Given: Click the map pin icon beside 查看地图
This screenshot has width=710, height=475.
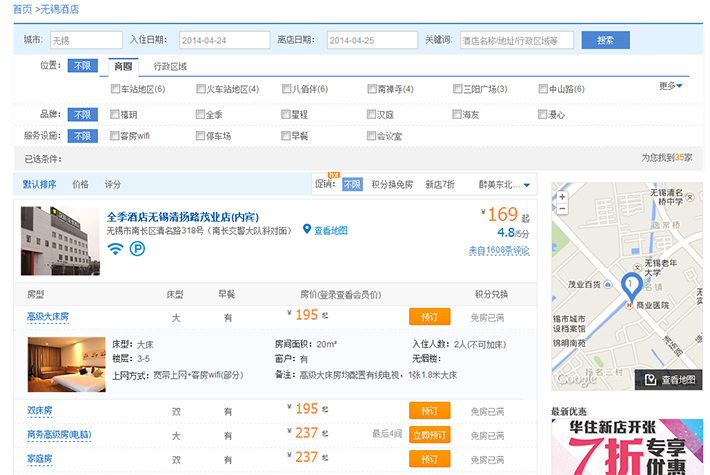Looking at the screenshot, I should click(x=307, y=229).
